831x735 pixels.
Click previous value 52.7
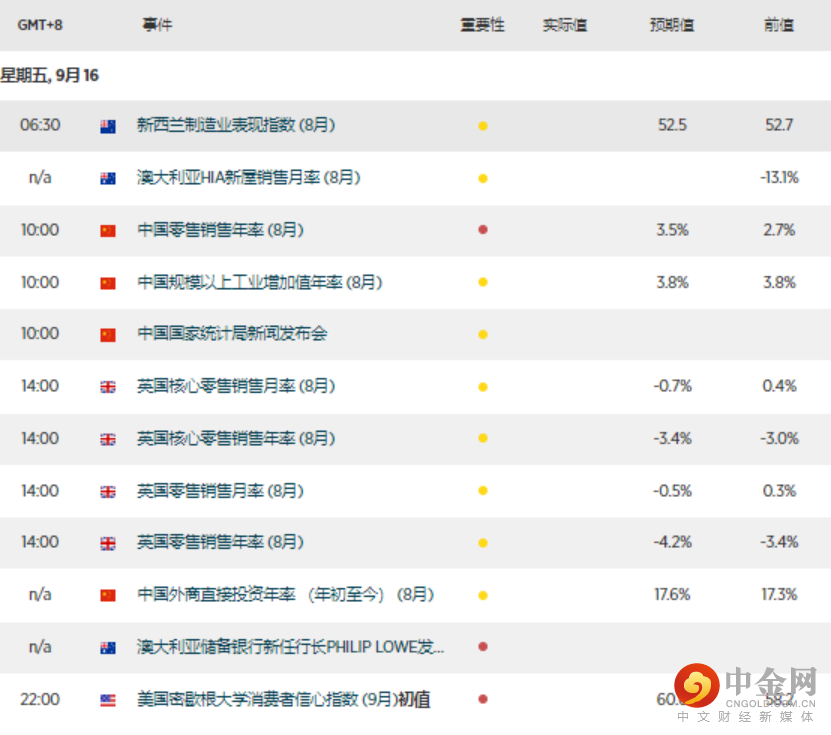(x=779, y=125)
